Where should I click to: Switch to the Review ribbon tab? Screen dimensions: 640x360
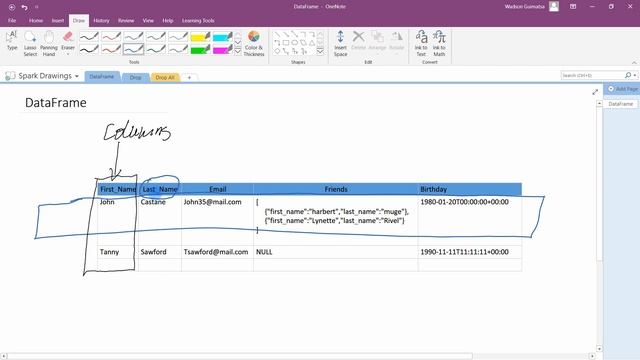(126, 20)
